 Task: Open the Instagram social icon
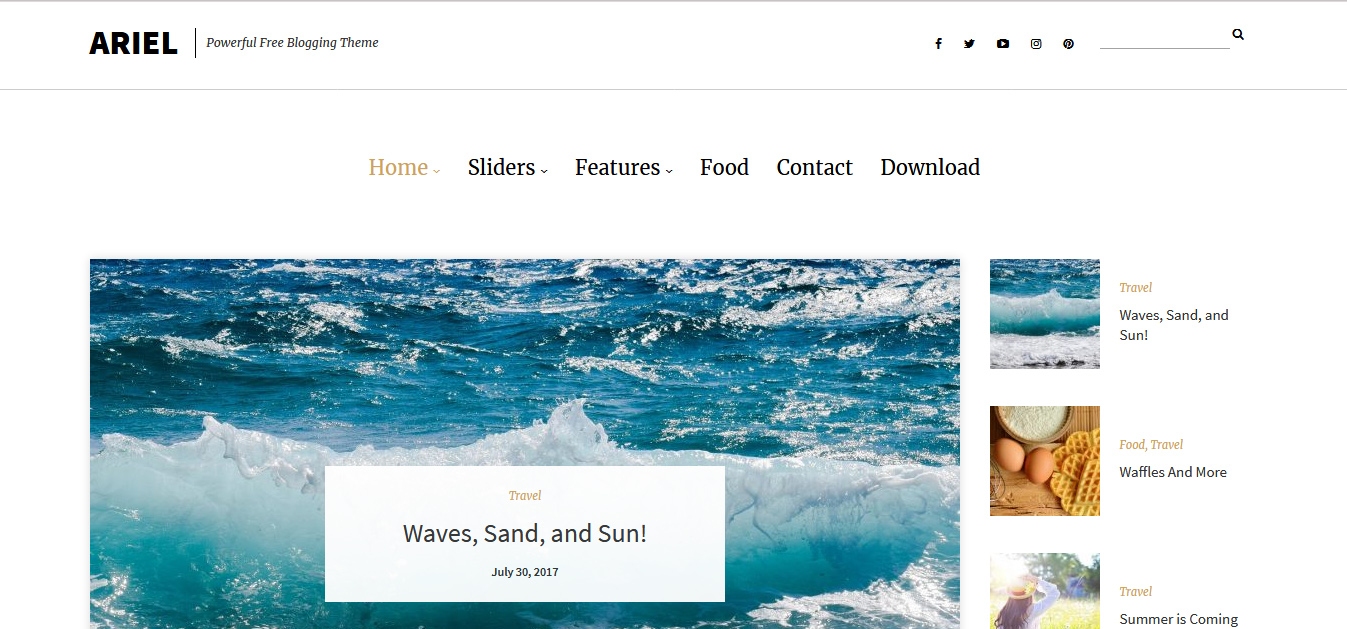(x=1036, y=44)
